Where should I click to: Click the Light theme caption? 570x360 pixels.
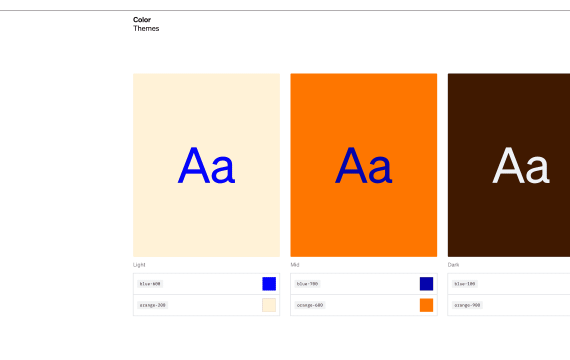point(139,265)
